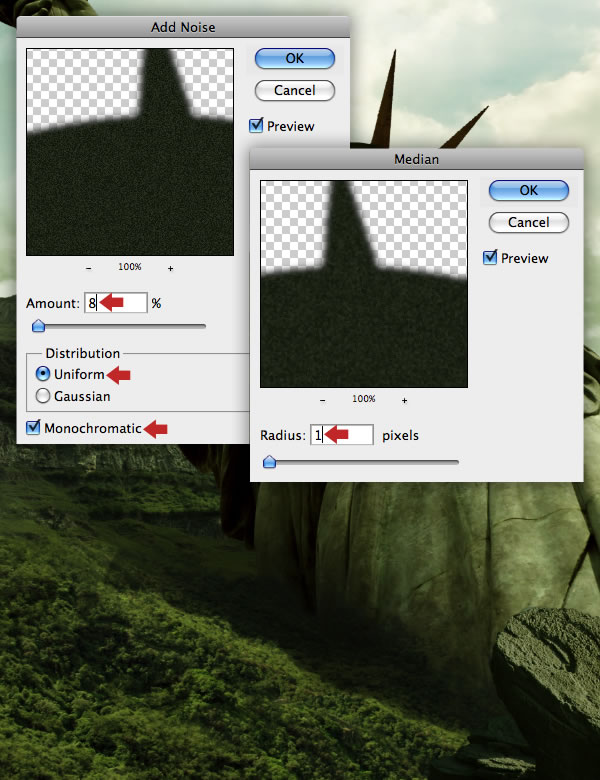Click the Add Noise preview thumbnail
600x780 pixels.
[x=130, y=152]
